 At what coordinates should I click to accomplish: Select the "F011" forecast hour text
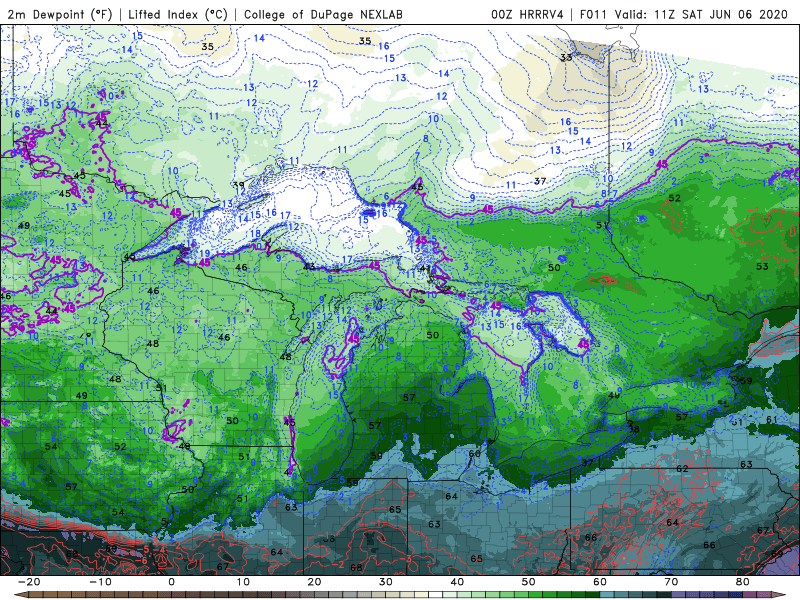[x=593, y=14]
